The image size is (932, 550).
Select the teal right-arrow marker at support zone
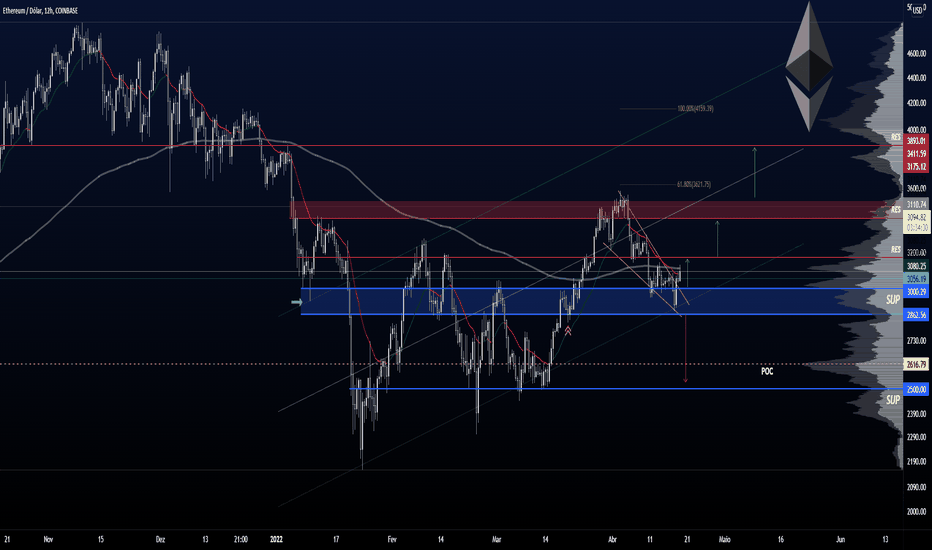297,302
